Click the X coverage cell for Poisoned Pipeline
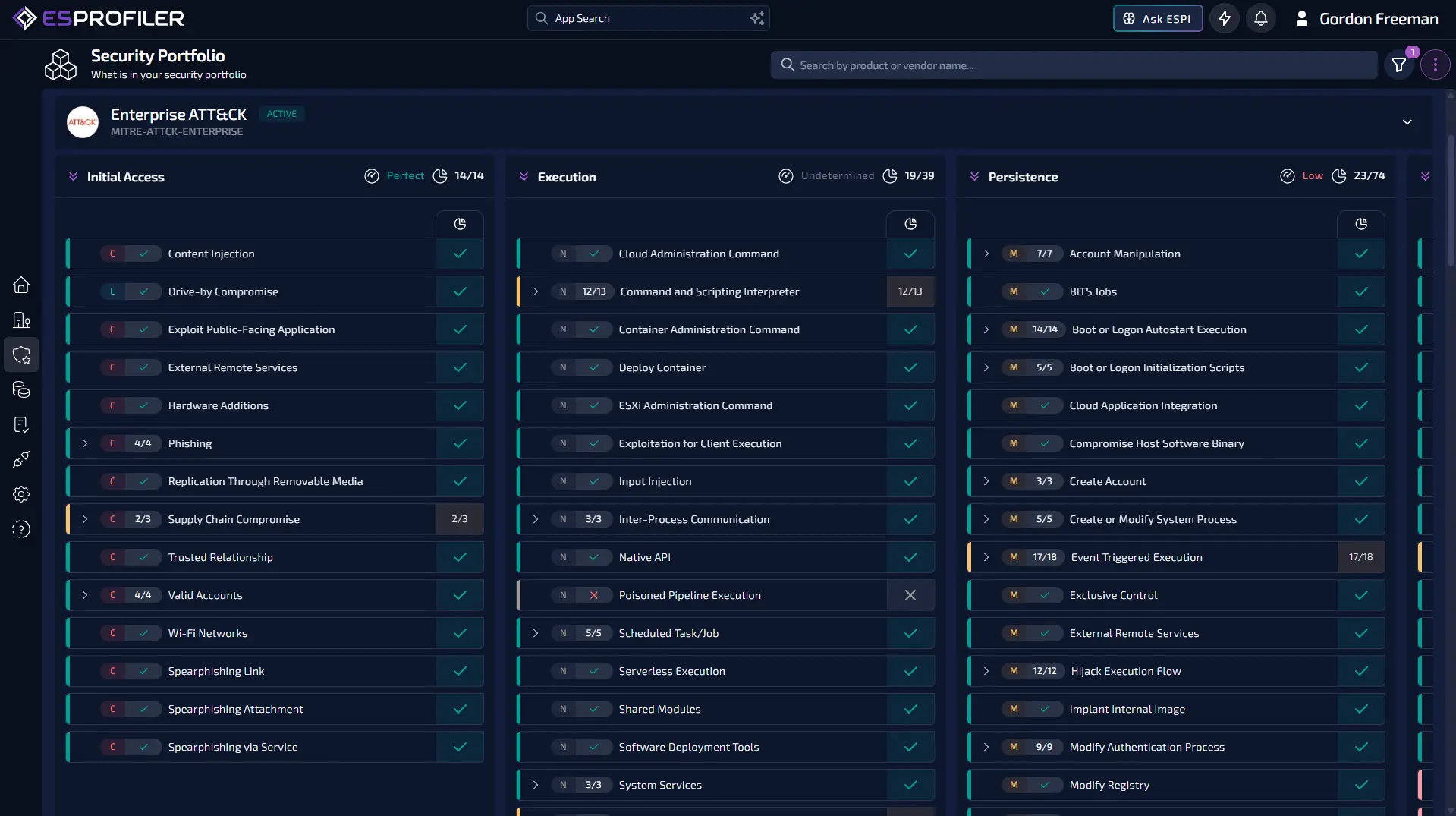 click(x=910, y=595)
